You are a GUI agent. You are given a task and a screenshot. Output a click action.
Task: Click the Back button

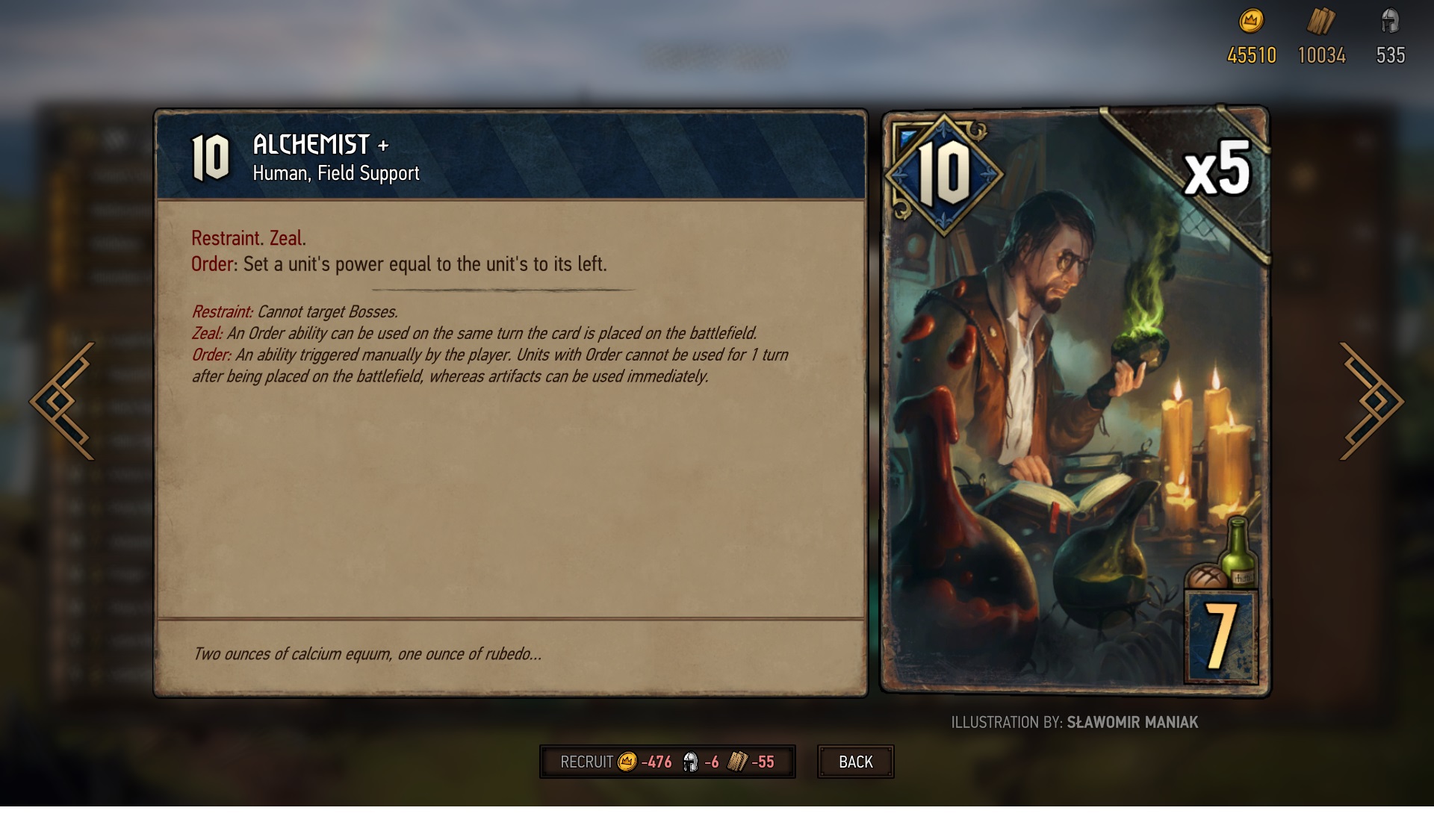[856, 762]
